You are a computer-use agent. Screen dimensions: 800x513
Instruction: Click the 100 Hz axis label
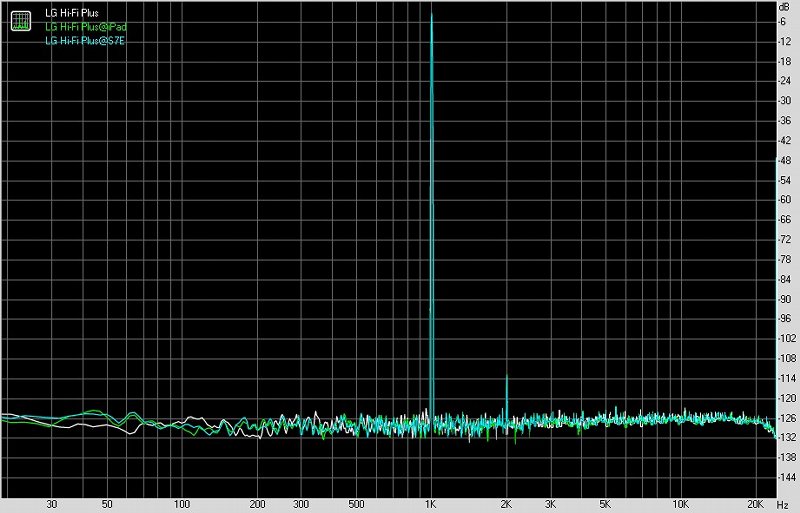tap(182, 504)
